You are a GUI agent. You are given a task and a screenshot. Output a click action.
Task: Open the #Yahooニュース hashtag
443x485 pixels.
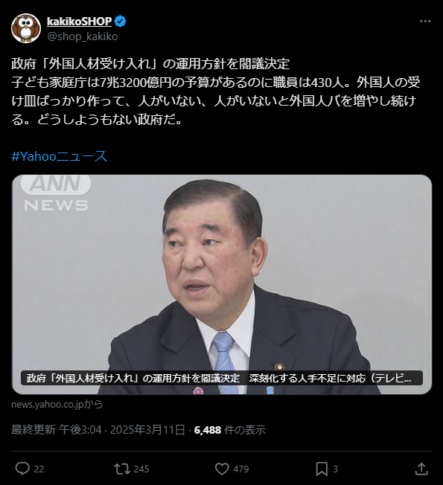point(59,156)
